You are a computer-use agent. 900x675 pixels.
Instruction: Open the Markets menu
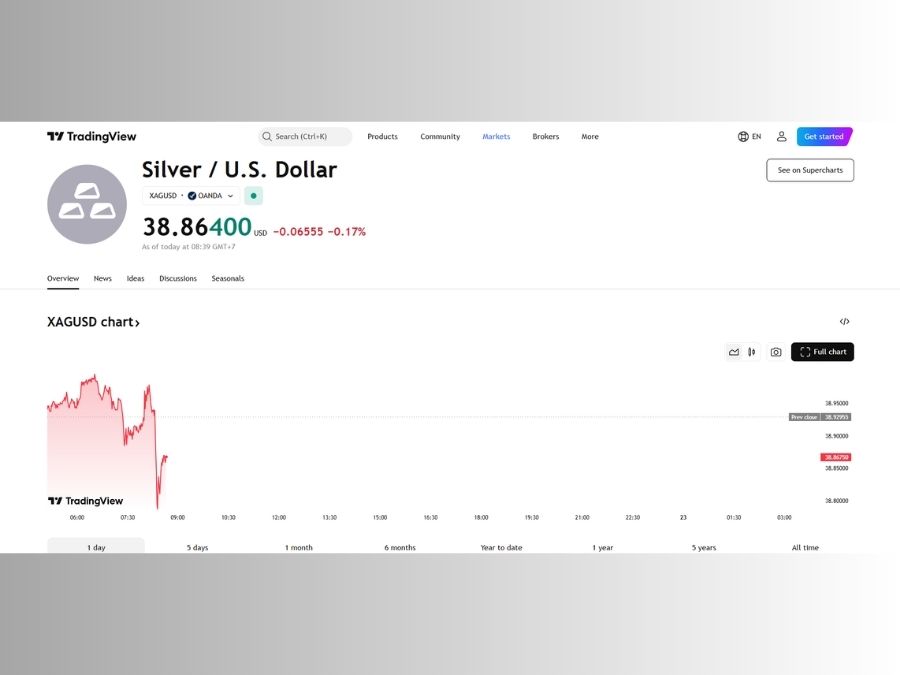point(496,137)
